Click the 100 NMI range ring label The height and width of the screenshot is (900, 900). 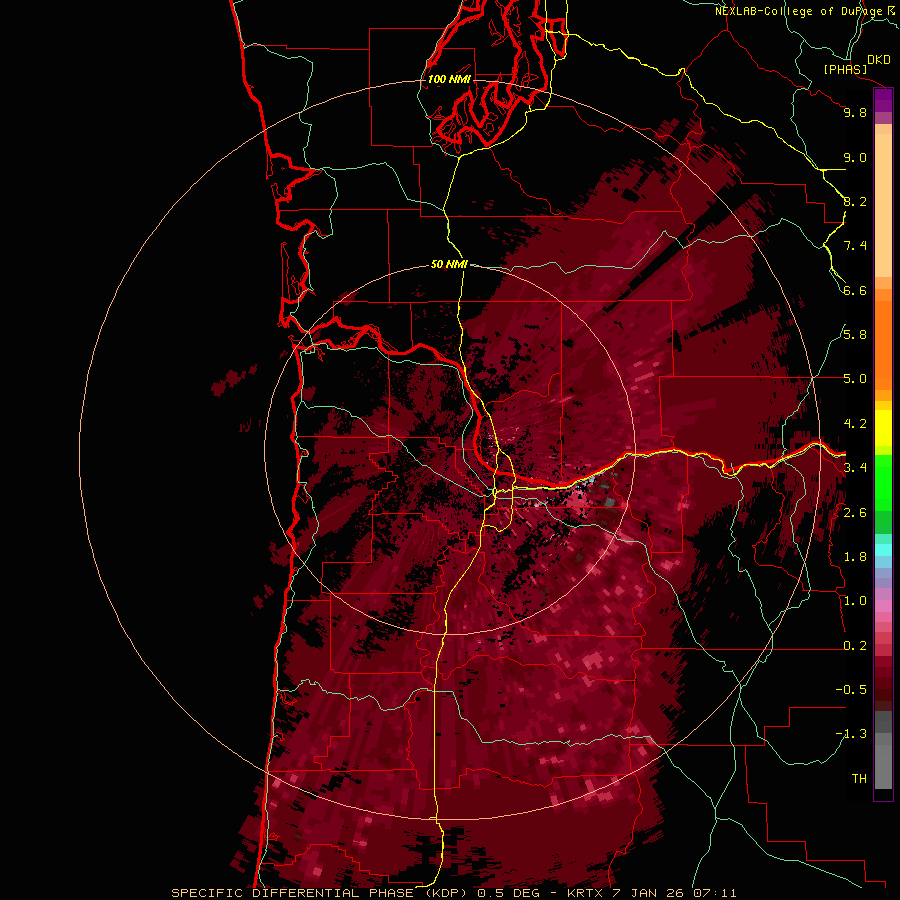449,79
